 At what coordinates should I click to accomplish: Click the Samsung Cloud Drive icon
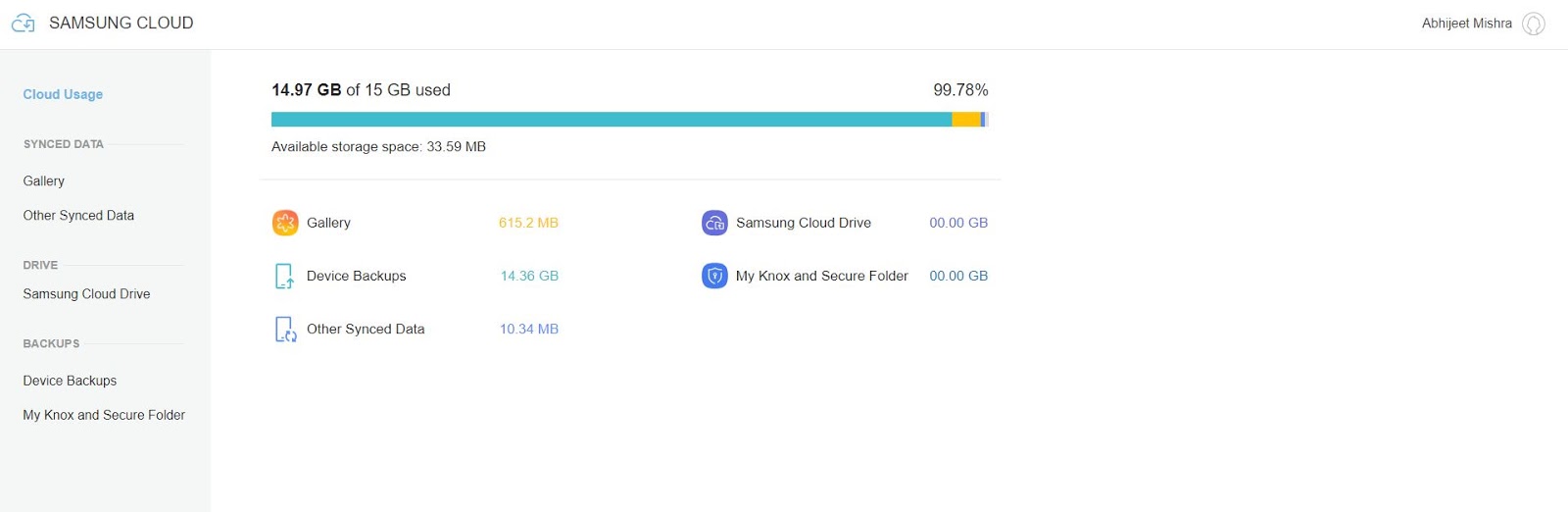(x=714, y=223)
